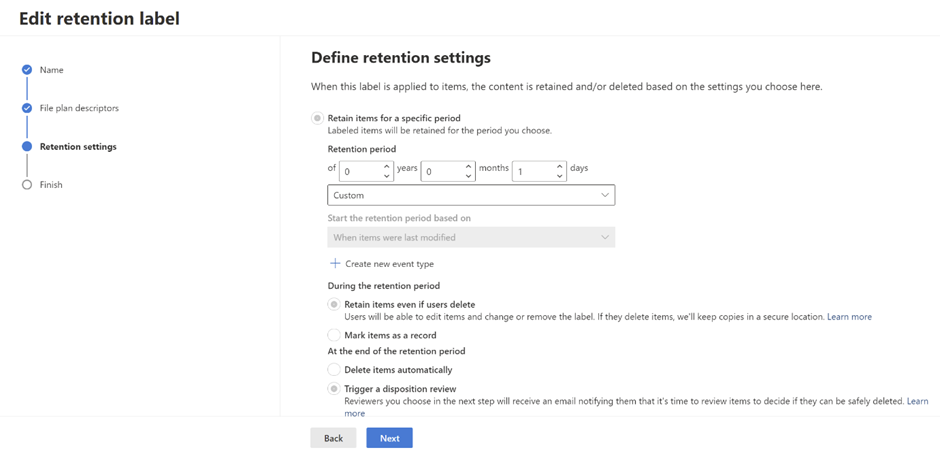The width and height of the screenshot is (940, 450).
Task: Expand the When items were last modified dropdown
Action: coord(470,237)
